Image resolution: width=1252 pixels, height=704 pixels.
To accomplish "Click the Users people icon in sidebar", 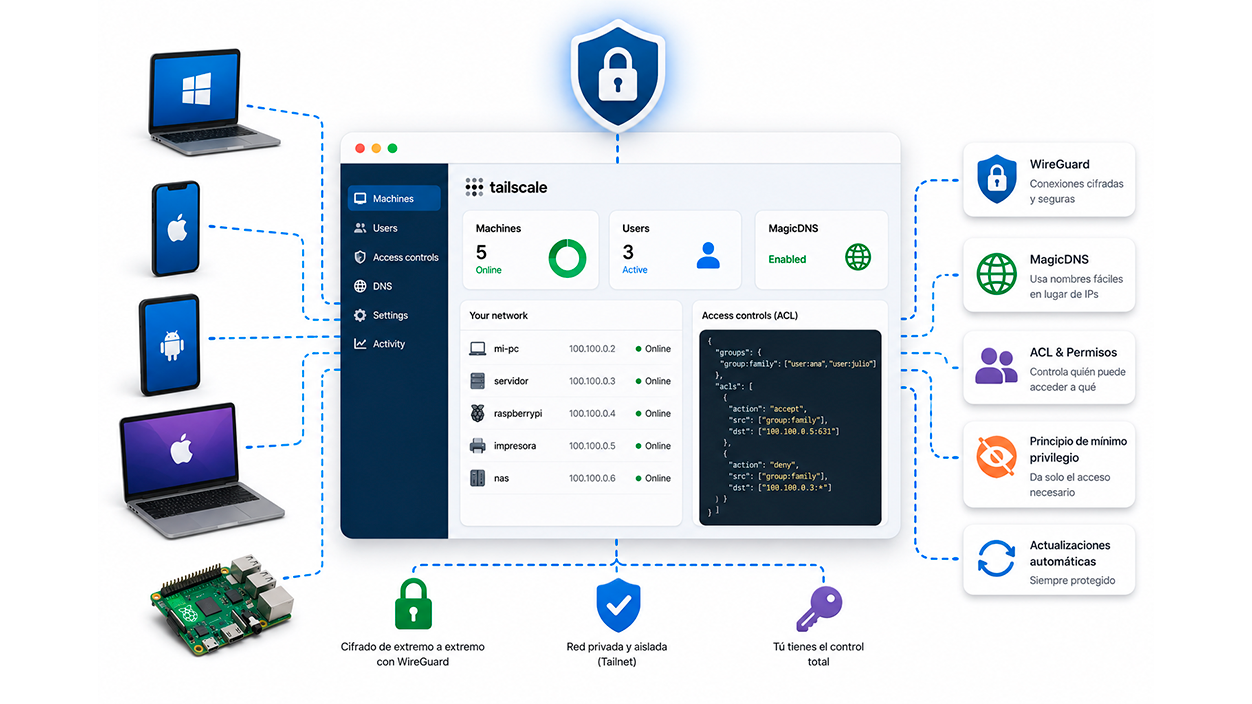I will click(360, 228).
